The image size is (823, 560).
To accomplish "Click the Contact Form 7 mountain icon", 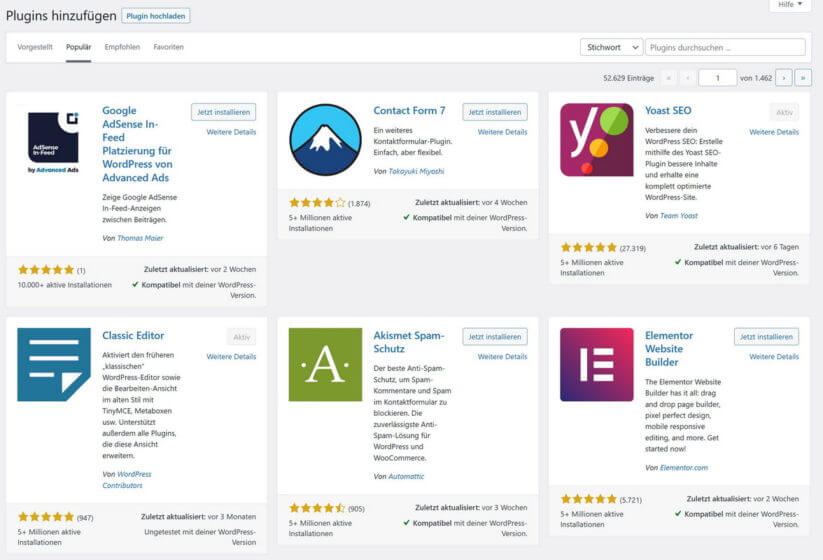I will point(325,140).
